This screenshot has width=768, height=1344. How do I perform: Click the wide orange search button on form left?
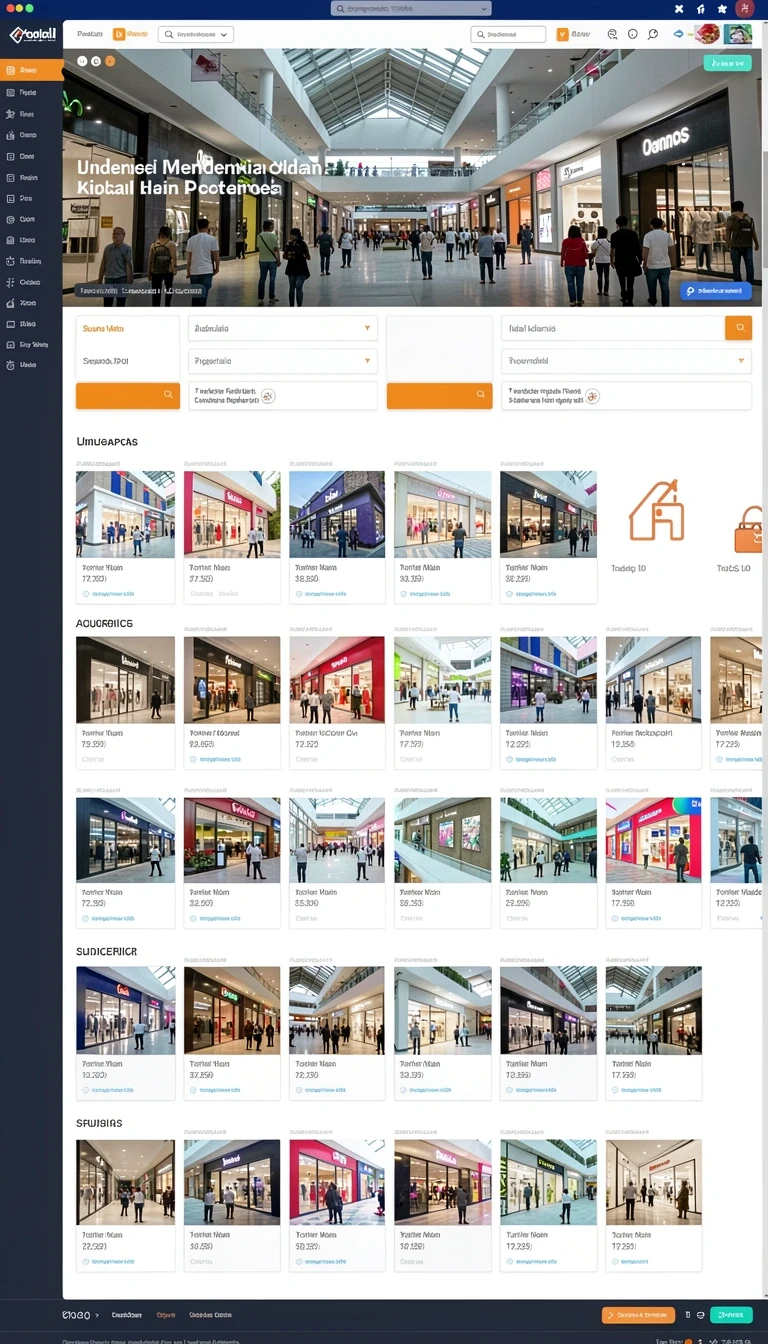point(128,395)
